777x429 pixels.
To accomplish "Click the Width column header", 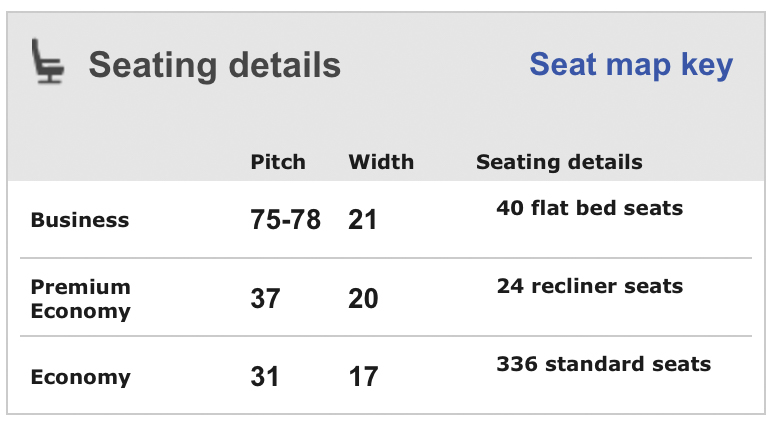I will pos(381,162).
